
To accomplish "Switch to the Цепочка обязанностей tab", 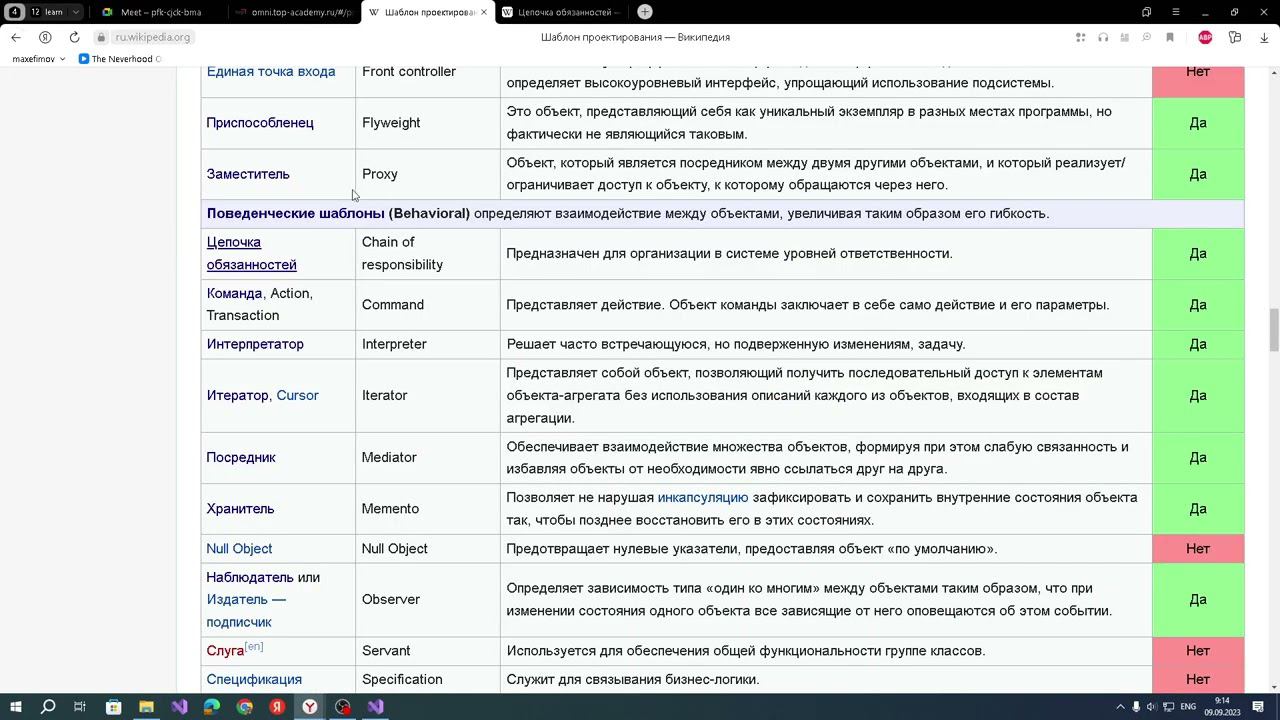I will point(560,12).
